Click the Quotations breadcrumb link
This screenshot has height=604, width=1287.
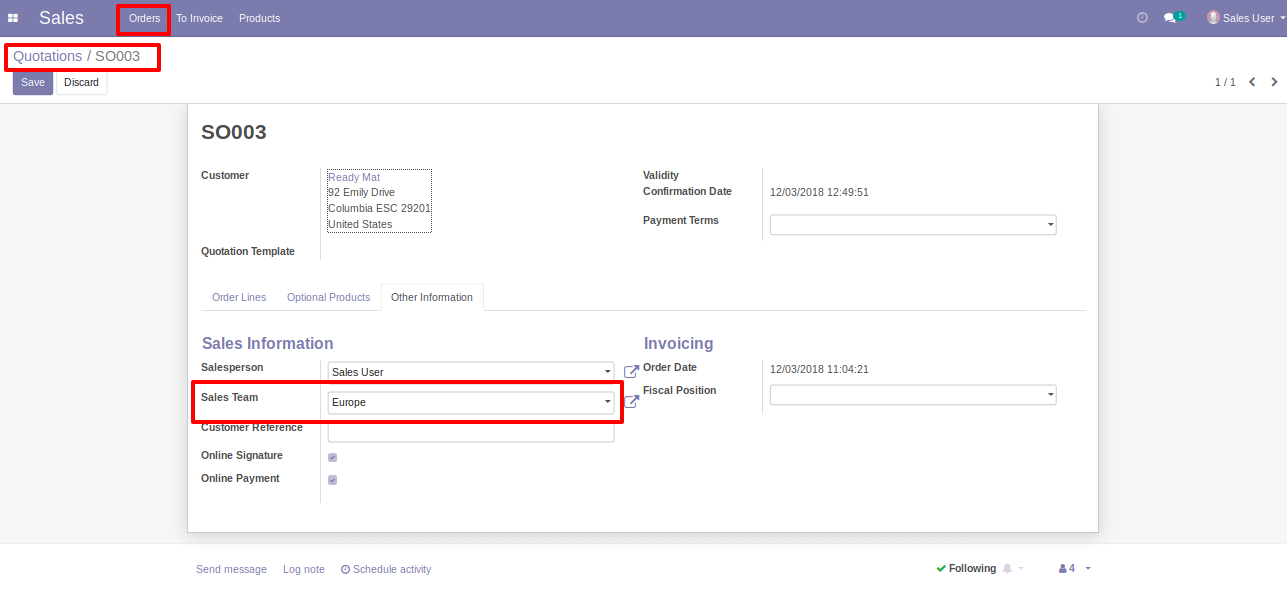click(47, 56)
